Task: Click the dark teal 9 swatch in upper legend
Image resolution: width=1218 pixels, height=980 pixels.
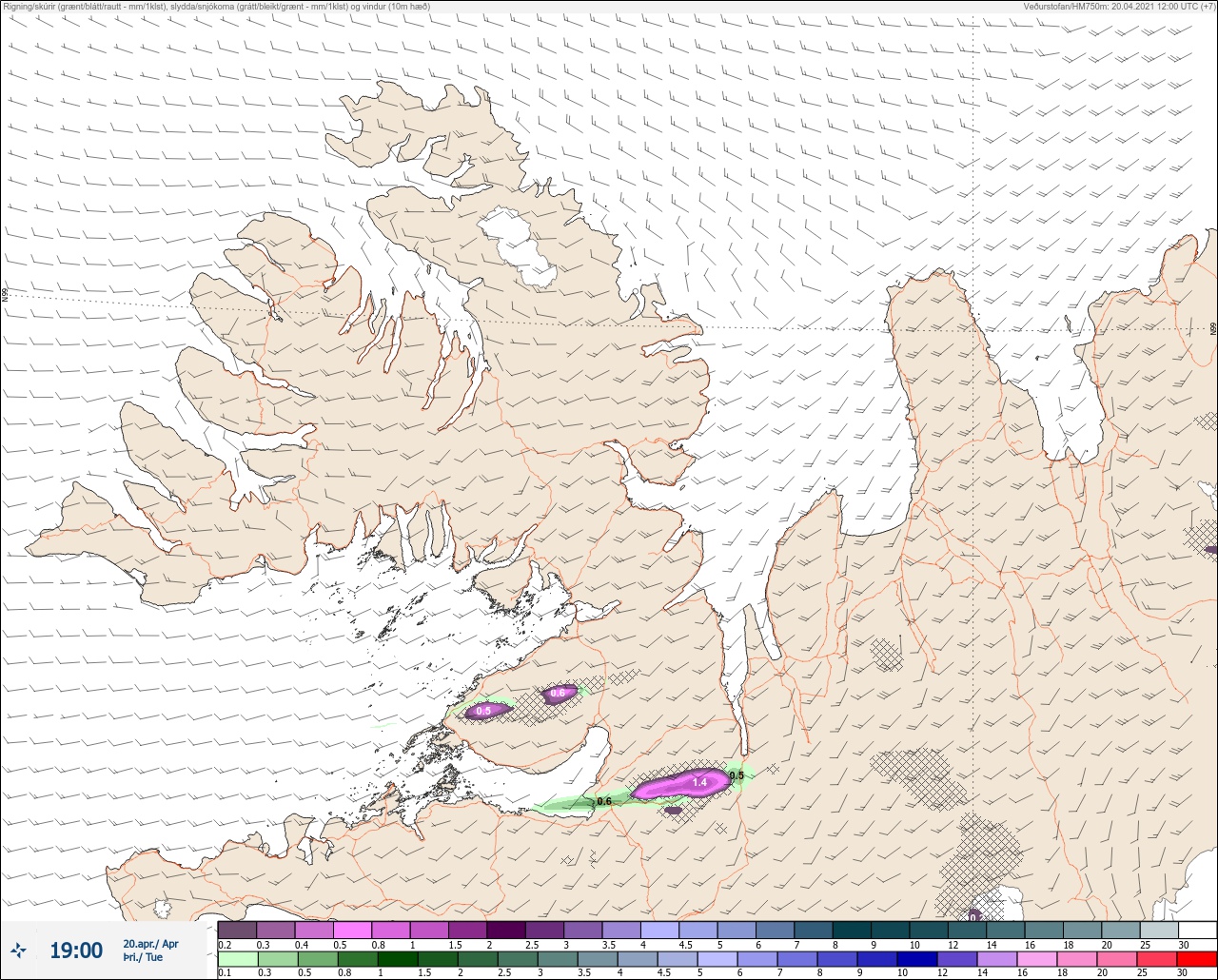Action: [x=890, y=930]
